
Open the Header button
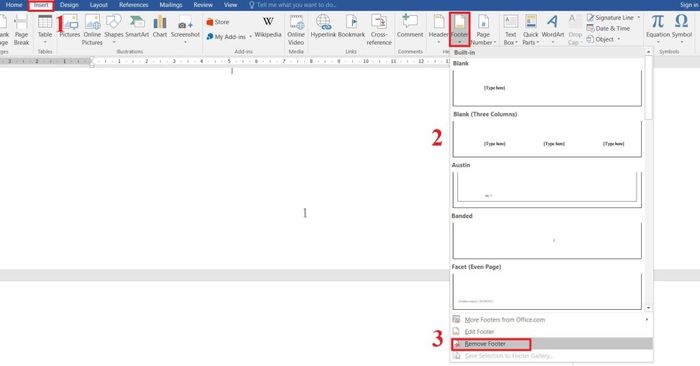[438, 29]
